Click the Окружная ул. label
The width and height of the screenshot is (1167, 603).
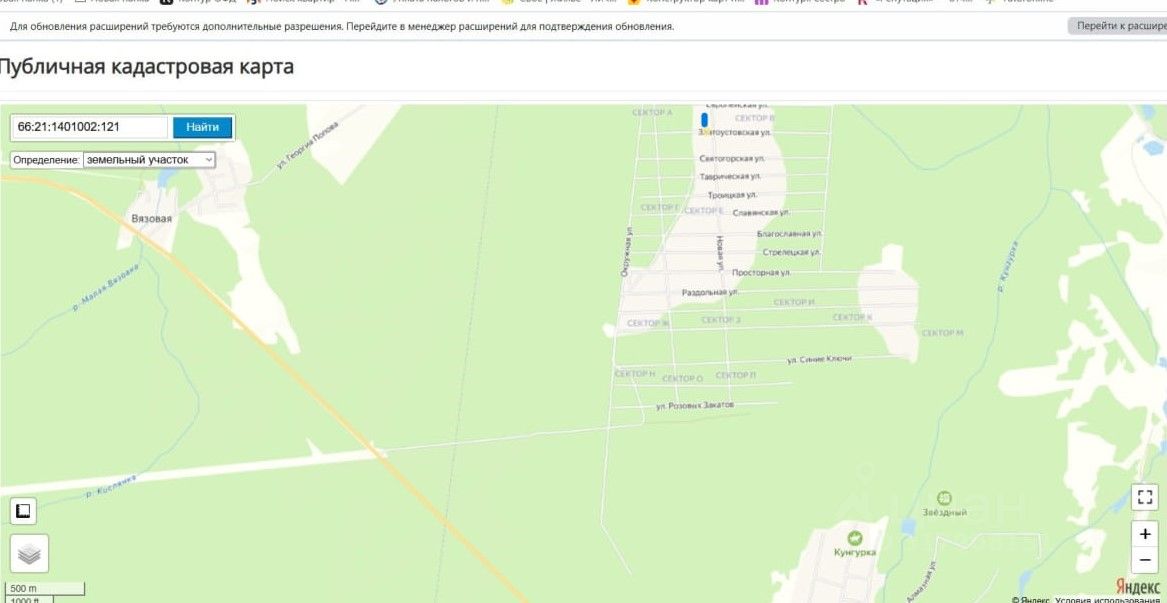pos(627,252)
